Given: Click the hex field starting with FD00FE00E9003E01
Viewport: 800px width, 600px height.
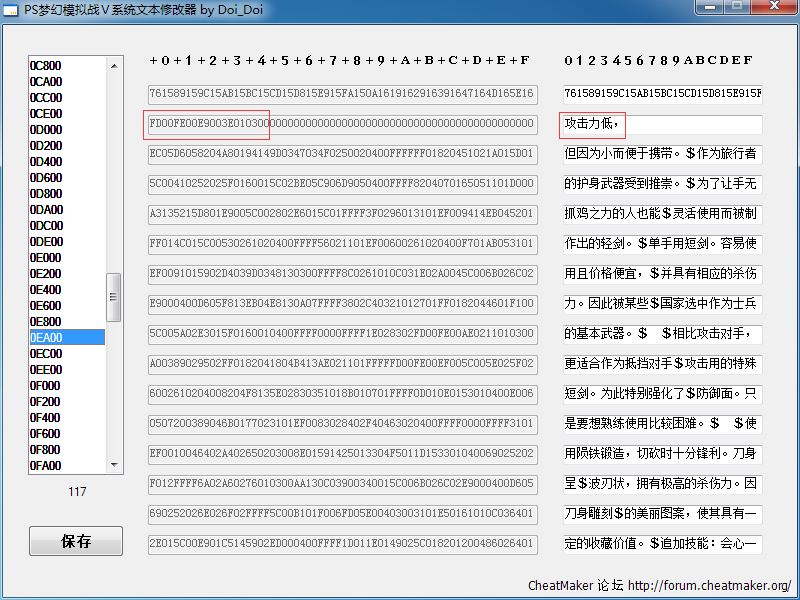Looking at the screenshot, I should 342,124.
